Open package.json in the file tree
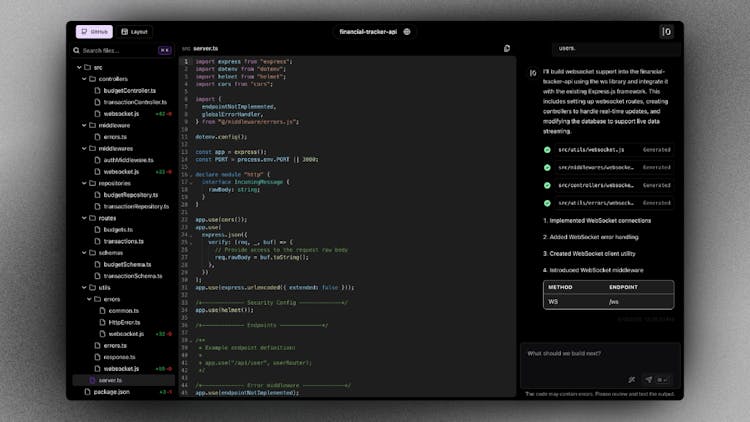The height and width of the screenshot is (422, 750). pyautogui.click(x=111, y=392)
